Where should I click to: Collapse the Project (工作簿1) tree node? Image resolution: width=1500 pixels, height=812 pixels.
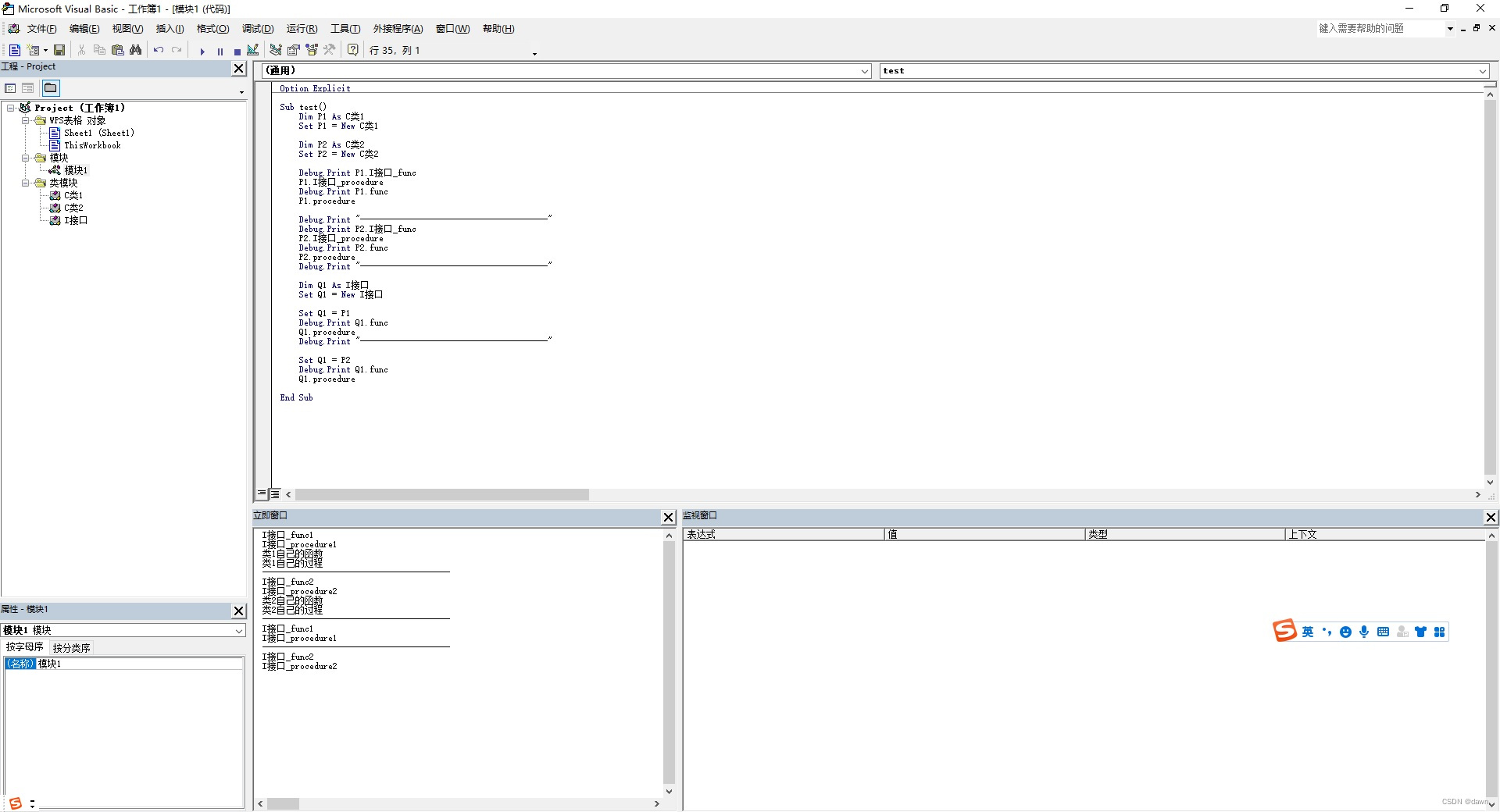click(11, 108)
